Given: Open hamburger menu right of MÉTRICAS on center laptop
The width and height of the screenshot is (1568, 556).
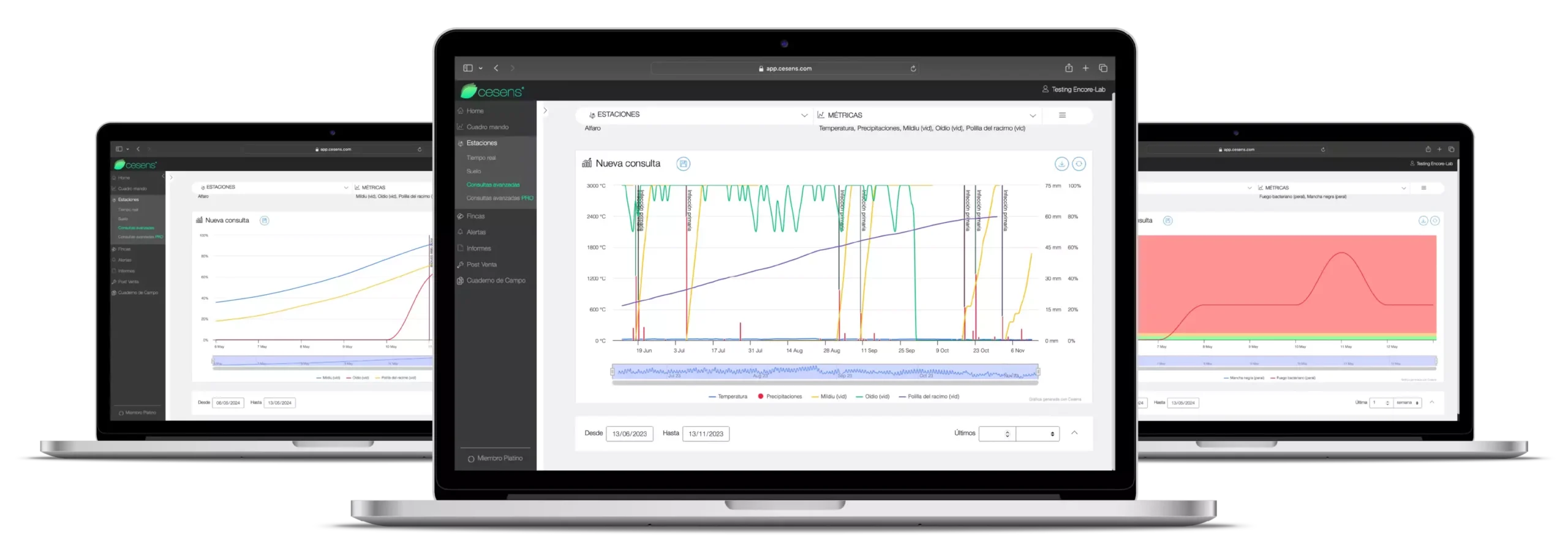Looking at the screenshot, I should (1062, 115).
